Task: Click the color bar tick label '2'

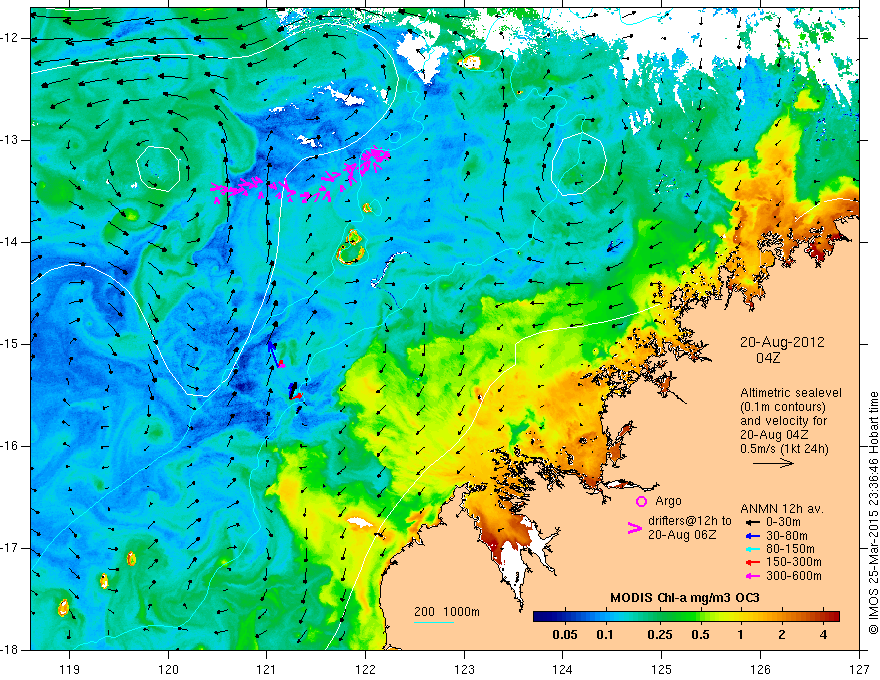Action: 782,635
